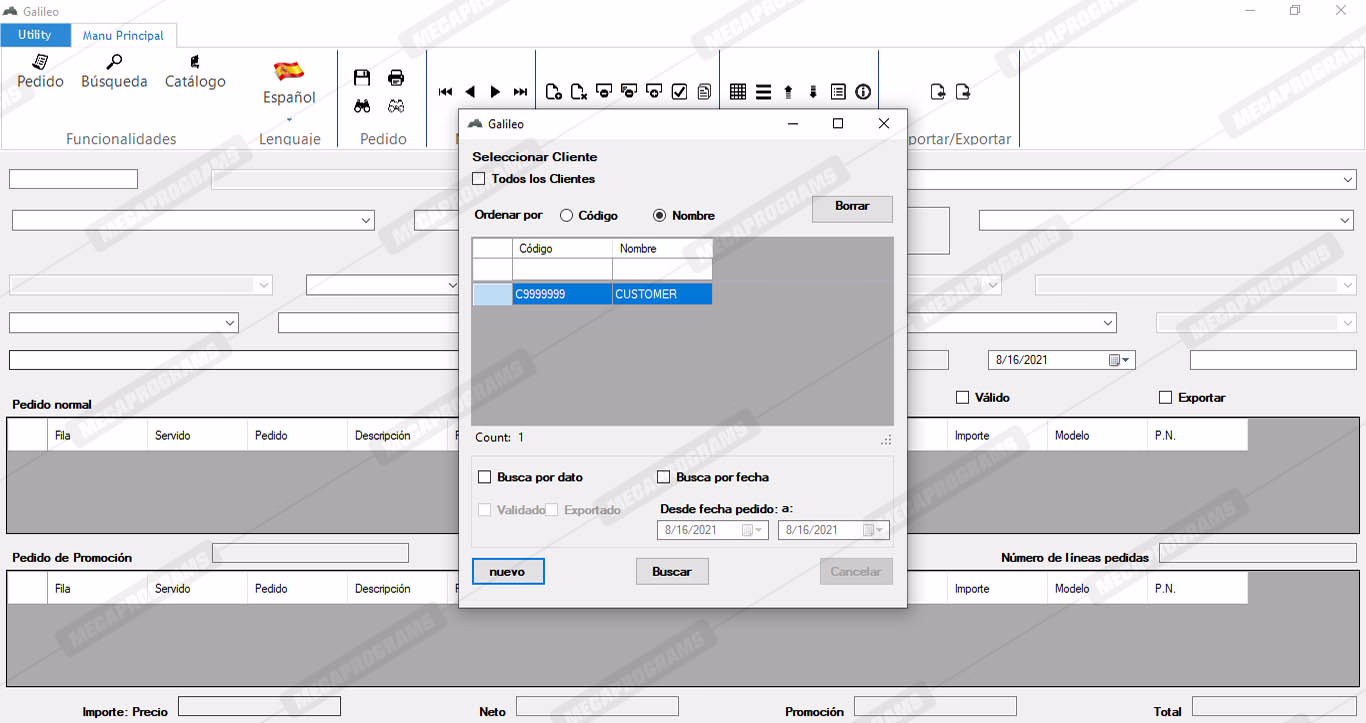Screen dimensions: 1366x723
Task: Enable Busca por fecha checkbox
Action: tap(663, 477)
